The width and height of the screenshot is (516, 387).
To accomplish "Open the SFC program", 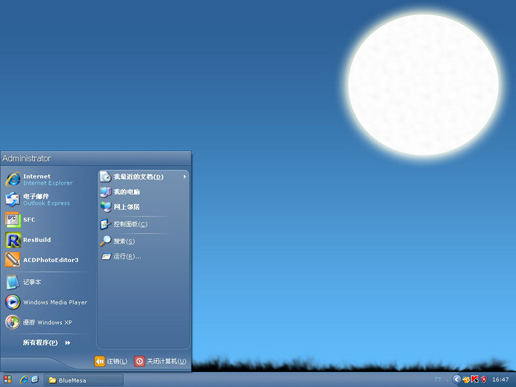I will [x=47, y=220].
